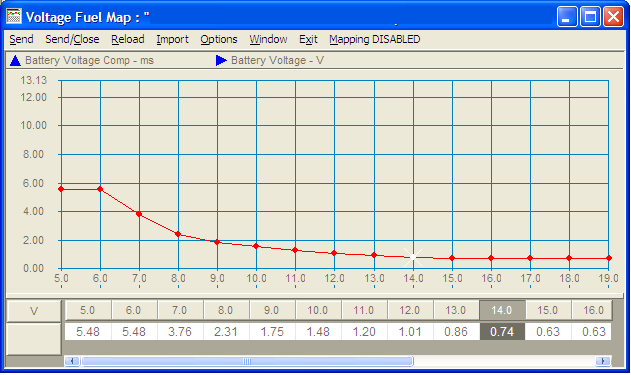The image size is (631, 375).
Task: Select graph point at 18.0 volts
Action: point(569,258)
